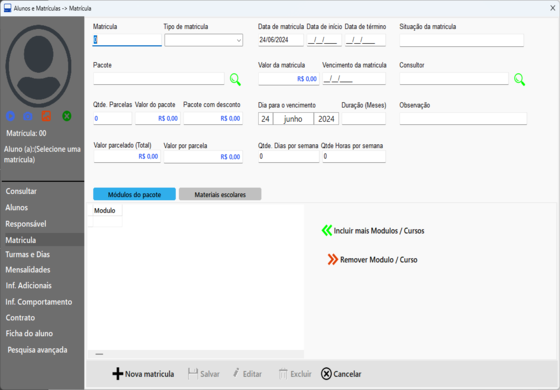Screen dimensions: 560x390
Task: Search consultants with Consultor magnifier icon
Action: click(519, 79)
